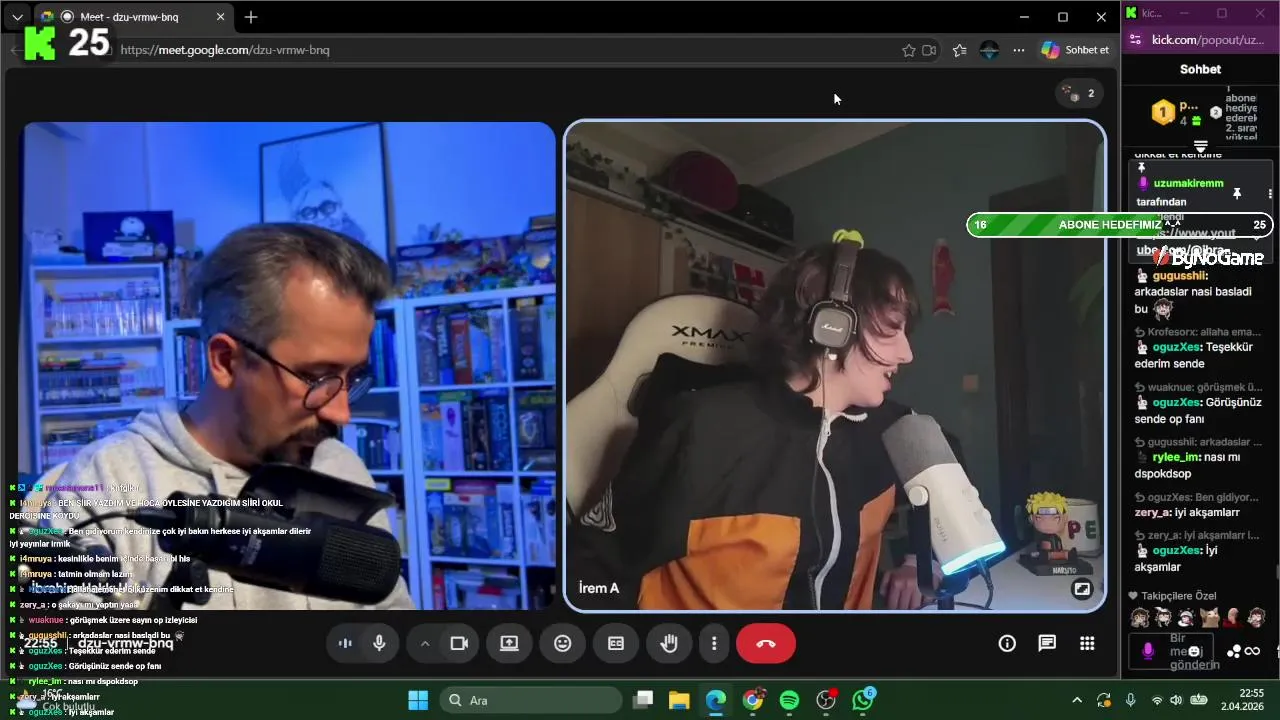Add page to favorites star icon

pos(909,50)
